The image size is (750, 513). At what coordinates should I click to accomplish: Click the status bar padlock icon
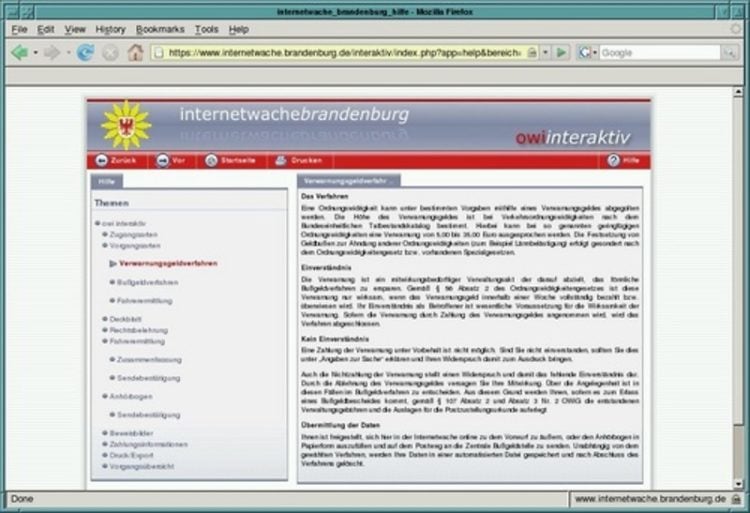point(737,499)
